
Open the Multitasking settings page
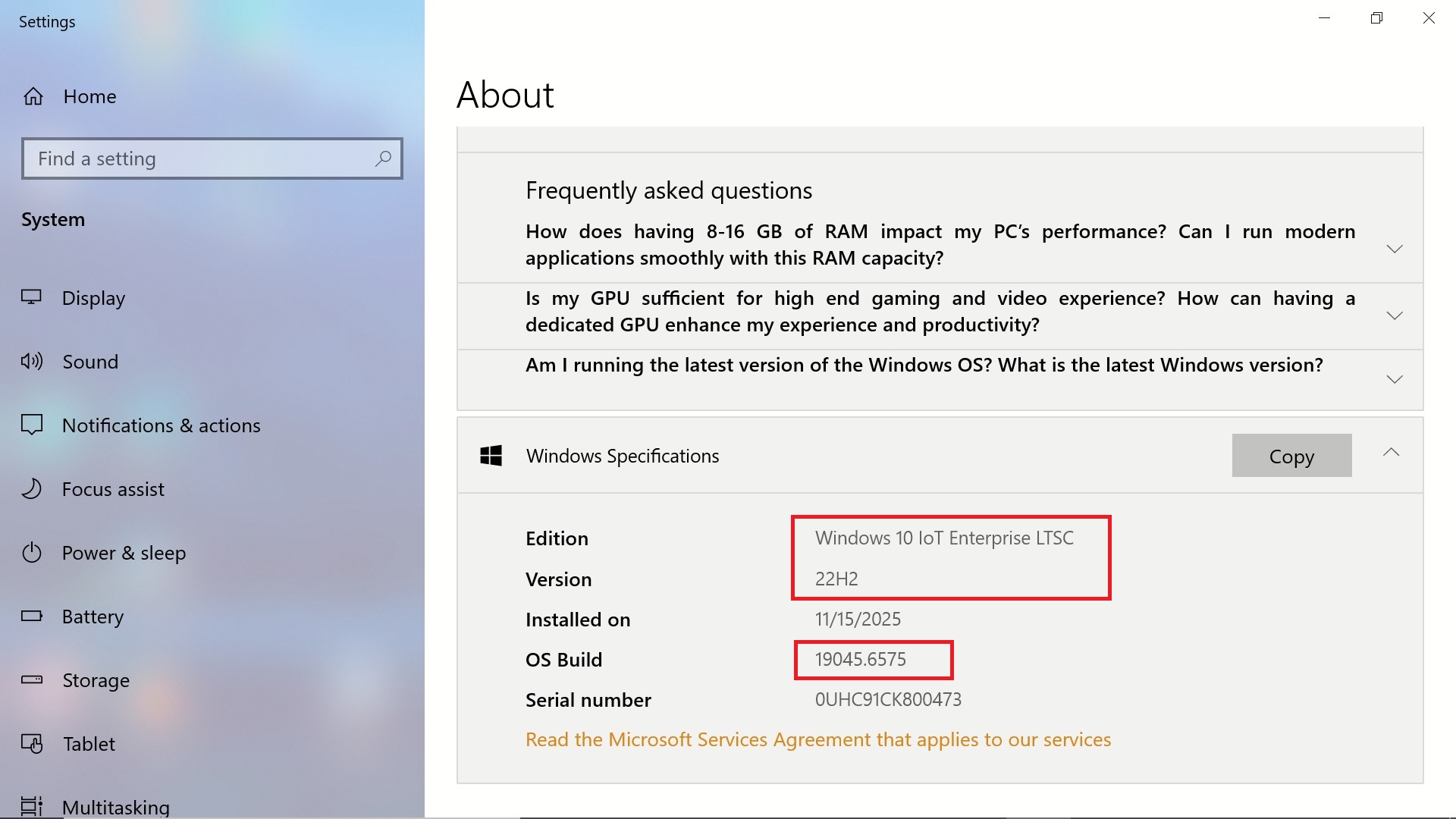click(x=115, y=807)
